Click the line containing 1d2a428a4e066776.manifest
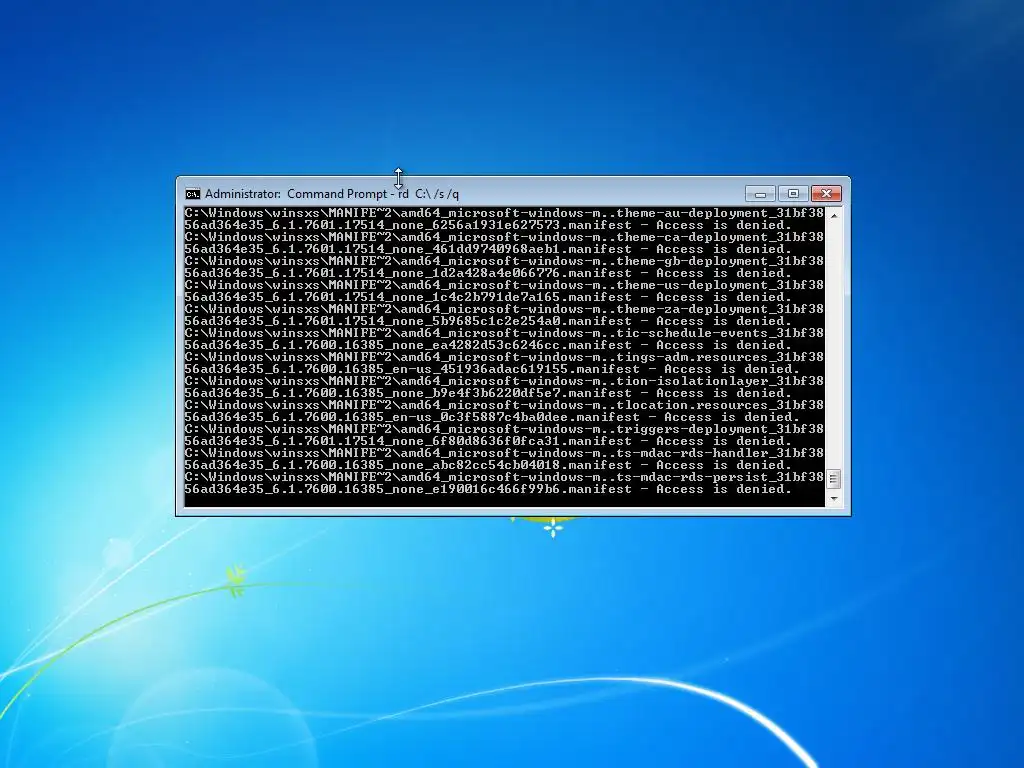1024x768 pixels. point(488,273)
